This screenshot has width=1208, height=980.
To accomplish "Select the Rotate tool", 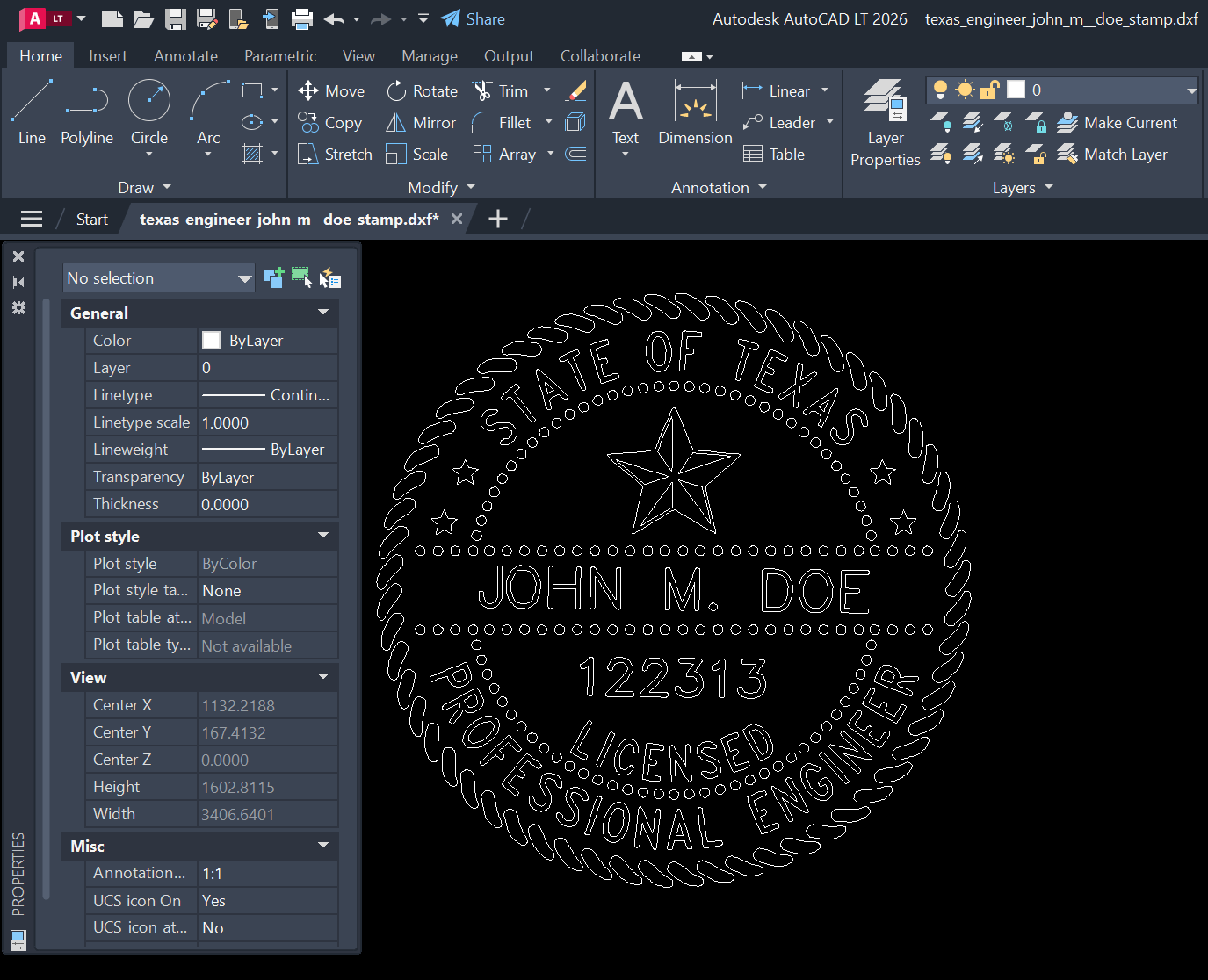I will pyautogui.click(x=422, y=90).
